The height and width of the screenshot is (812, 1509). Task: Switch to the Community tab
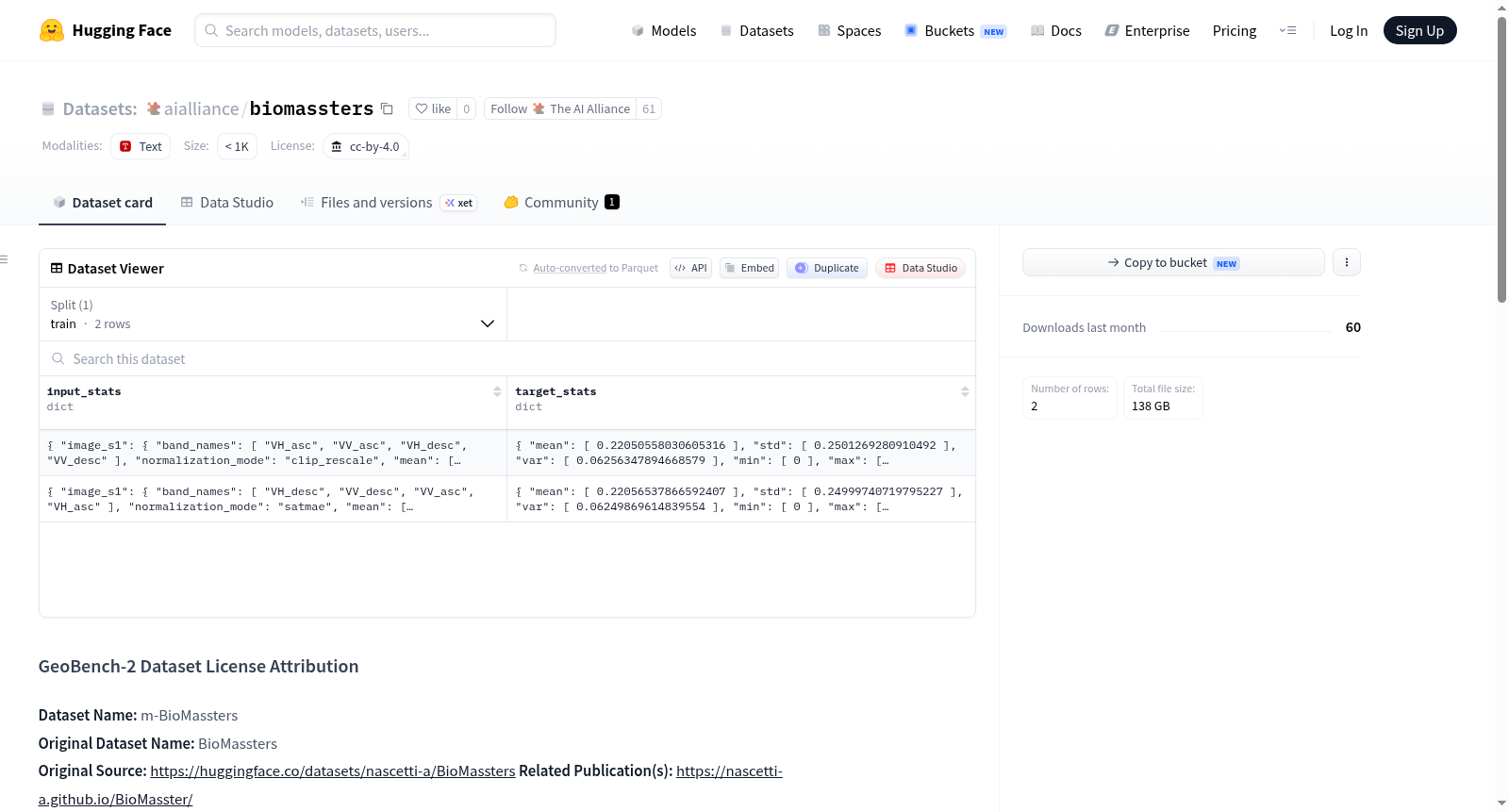561,202
